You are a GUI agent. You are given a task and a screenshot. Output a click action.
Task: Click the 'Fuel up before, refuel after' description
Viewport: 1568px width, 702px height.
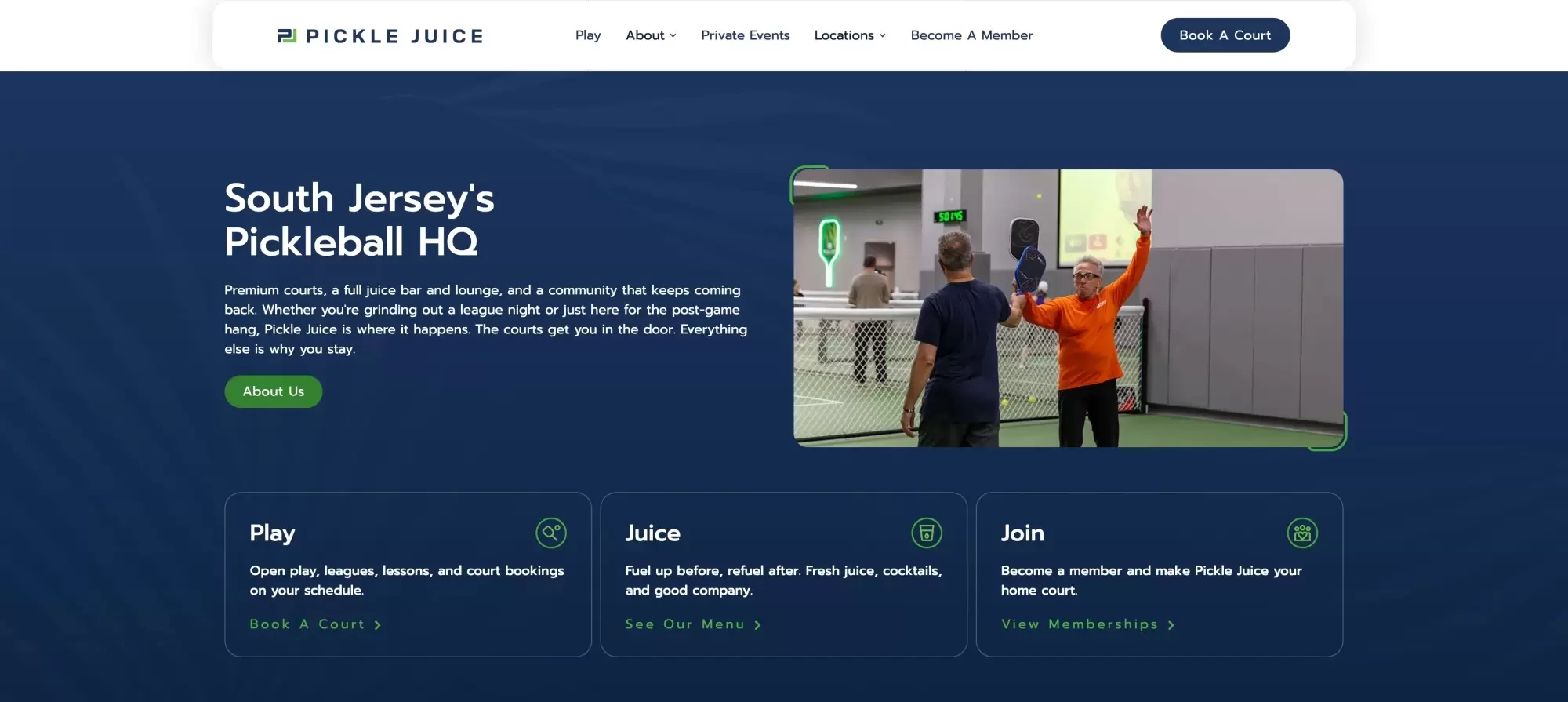pyautogui.click(x=783, y=580)
